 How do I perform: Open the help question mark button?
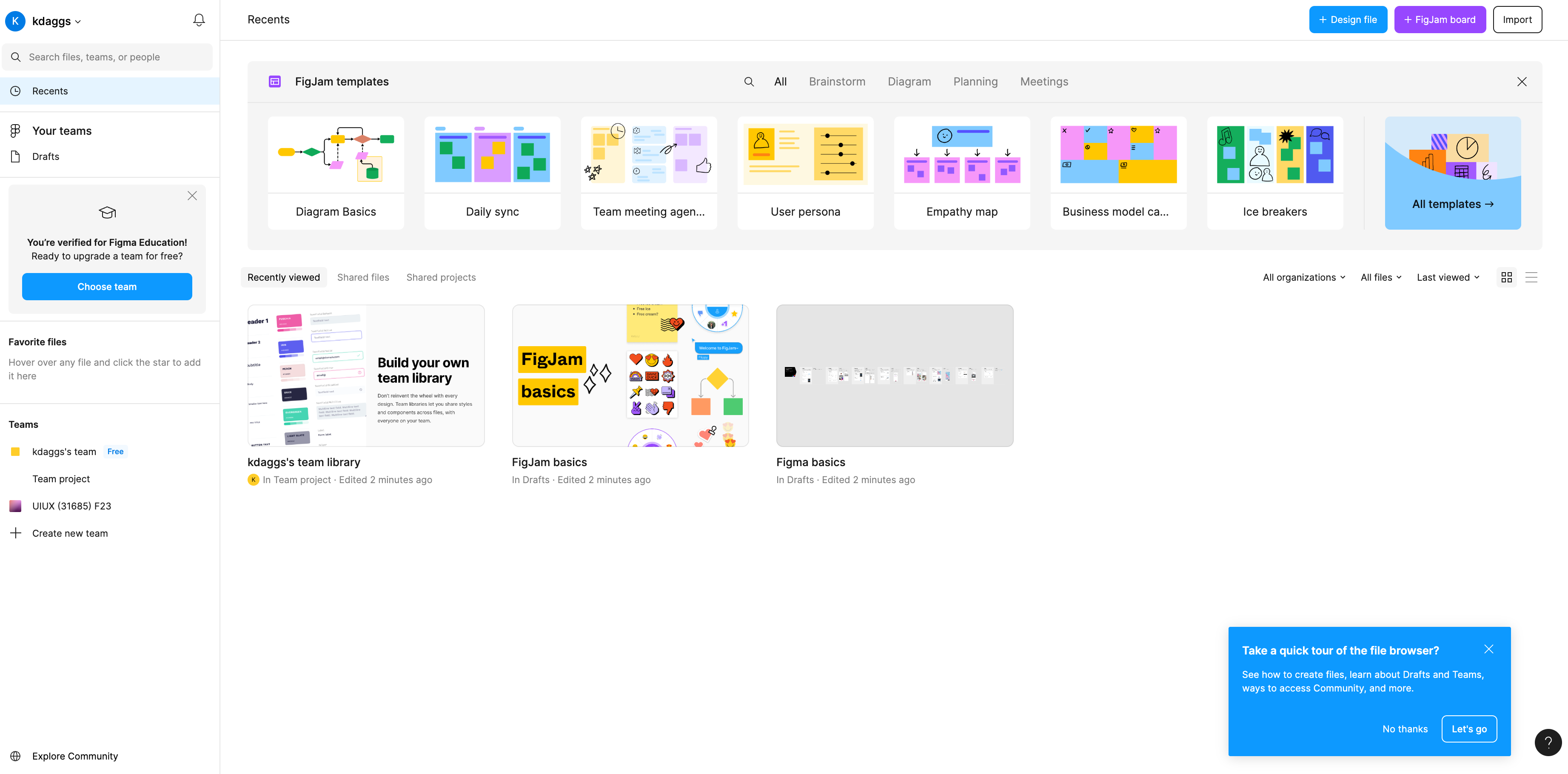[x=1548, y=743]
